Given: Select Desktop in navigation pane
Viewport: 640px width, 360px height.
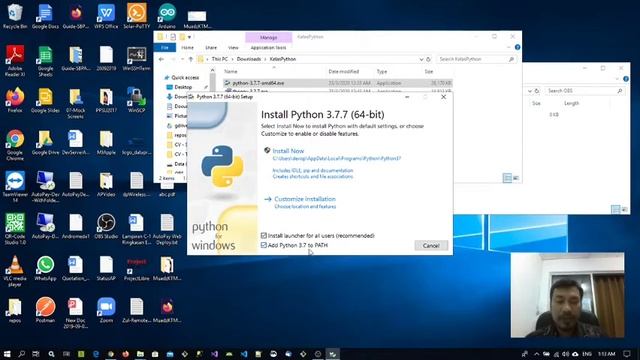Looking at the screenshot, I should click(183, 87).
